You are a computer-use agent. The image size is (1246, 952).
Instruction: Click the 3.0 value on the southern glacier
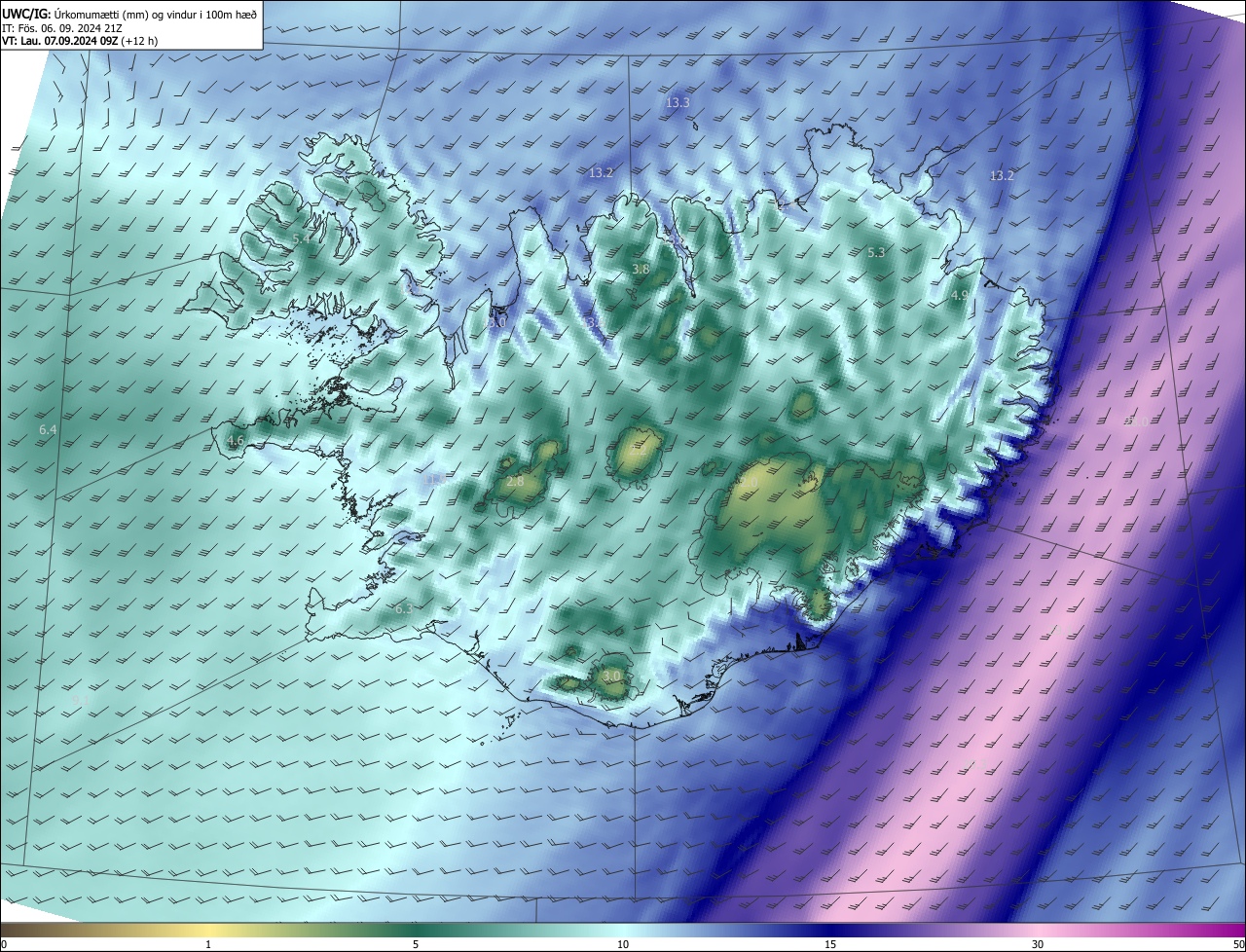[611, 676]
